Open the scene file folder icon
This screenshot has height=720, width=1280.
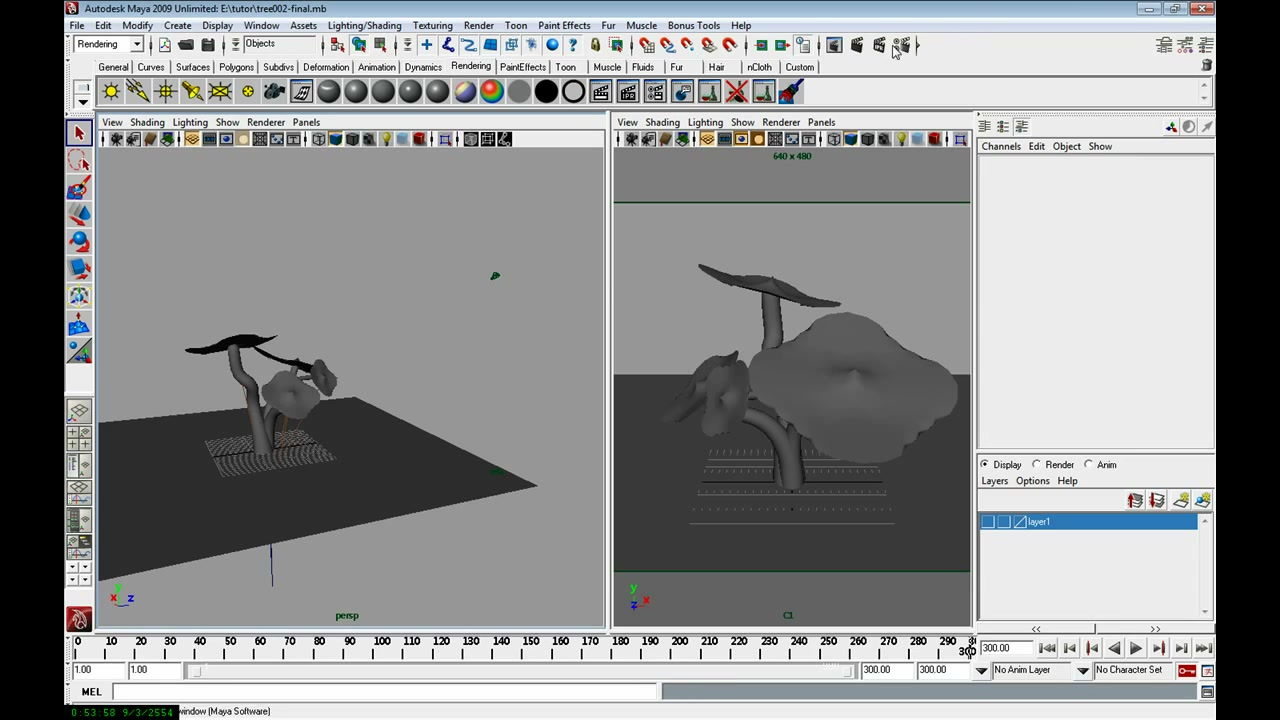[x=186, y=45]
